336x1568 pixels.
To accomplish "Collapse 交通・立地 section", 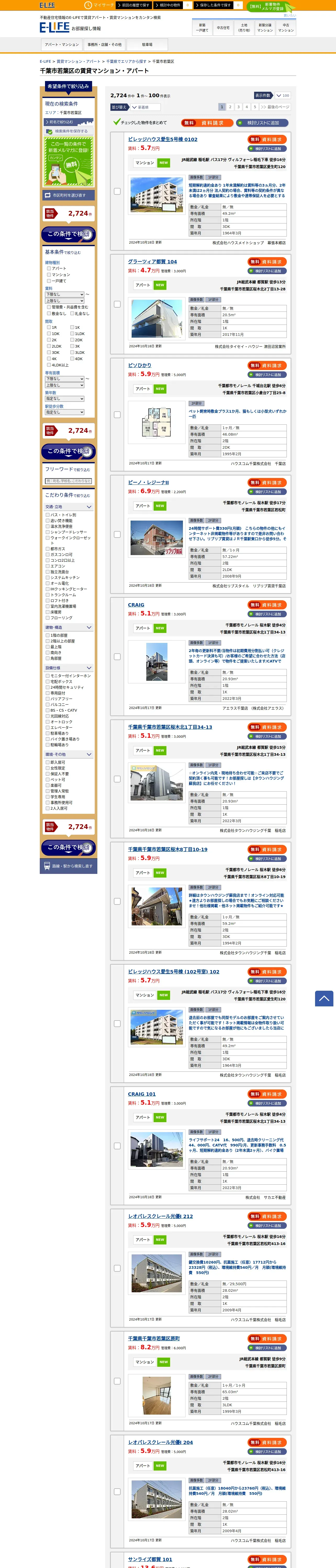I will point(68,507).
